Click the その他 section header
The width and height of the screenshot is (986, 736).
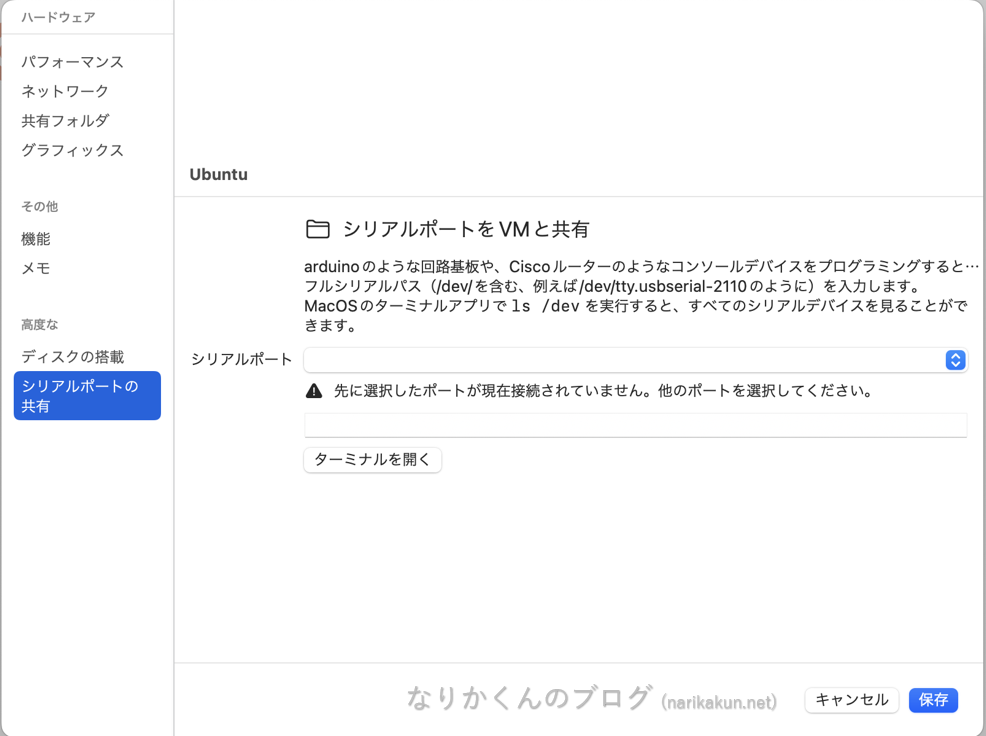[40, 206]
